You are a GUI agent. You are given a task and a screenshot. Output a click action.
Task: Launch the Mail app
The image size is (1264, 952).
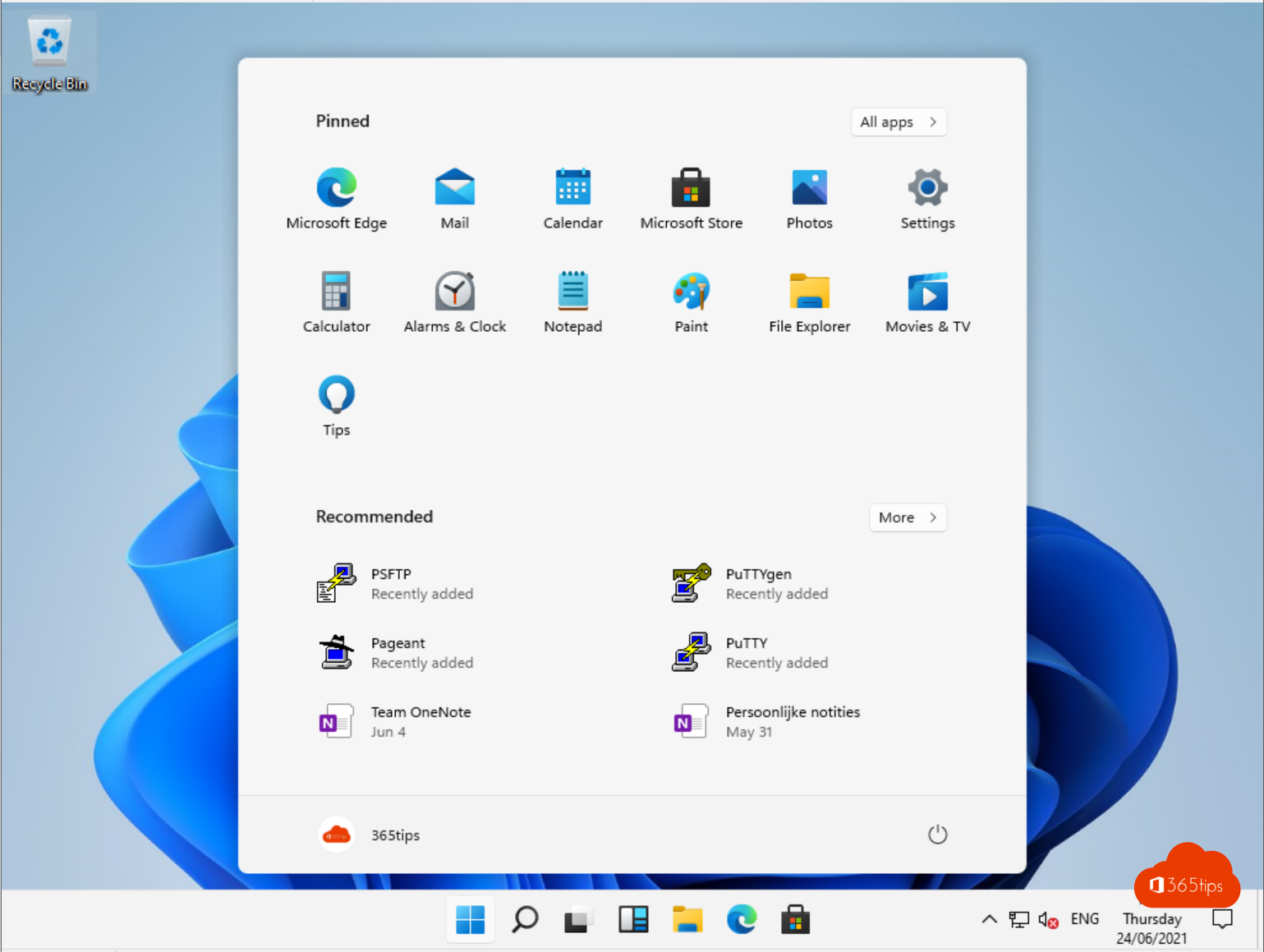pos(455,197)
